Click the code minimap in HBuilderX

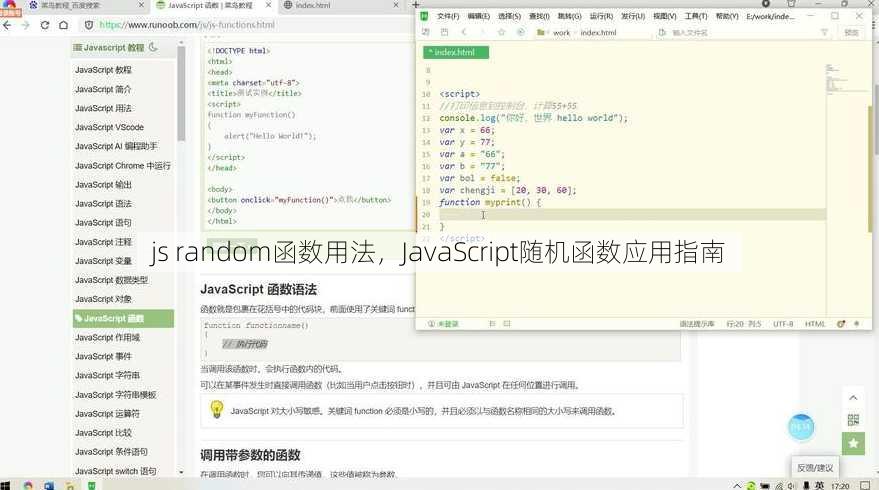coord(846,78)
